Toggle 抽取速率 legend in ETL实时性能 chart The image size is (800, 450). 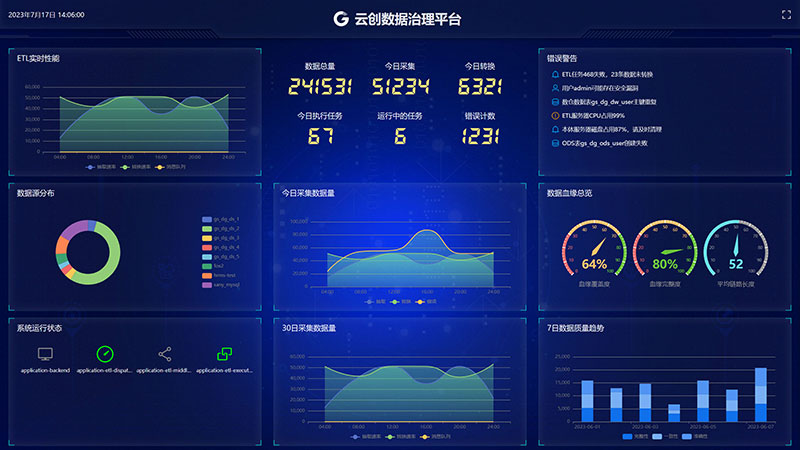98,166
